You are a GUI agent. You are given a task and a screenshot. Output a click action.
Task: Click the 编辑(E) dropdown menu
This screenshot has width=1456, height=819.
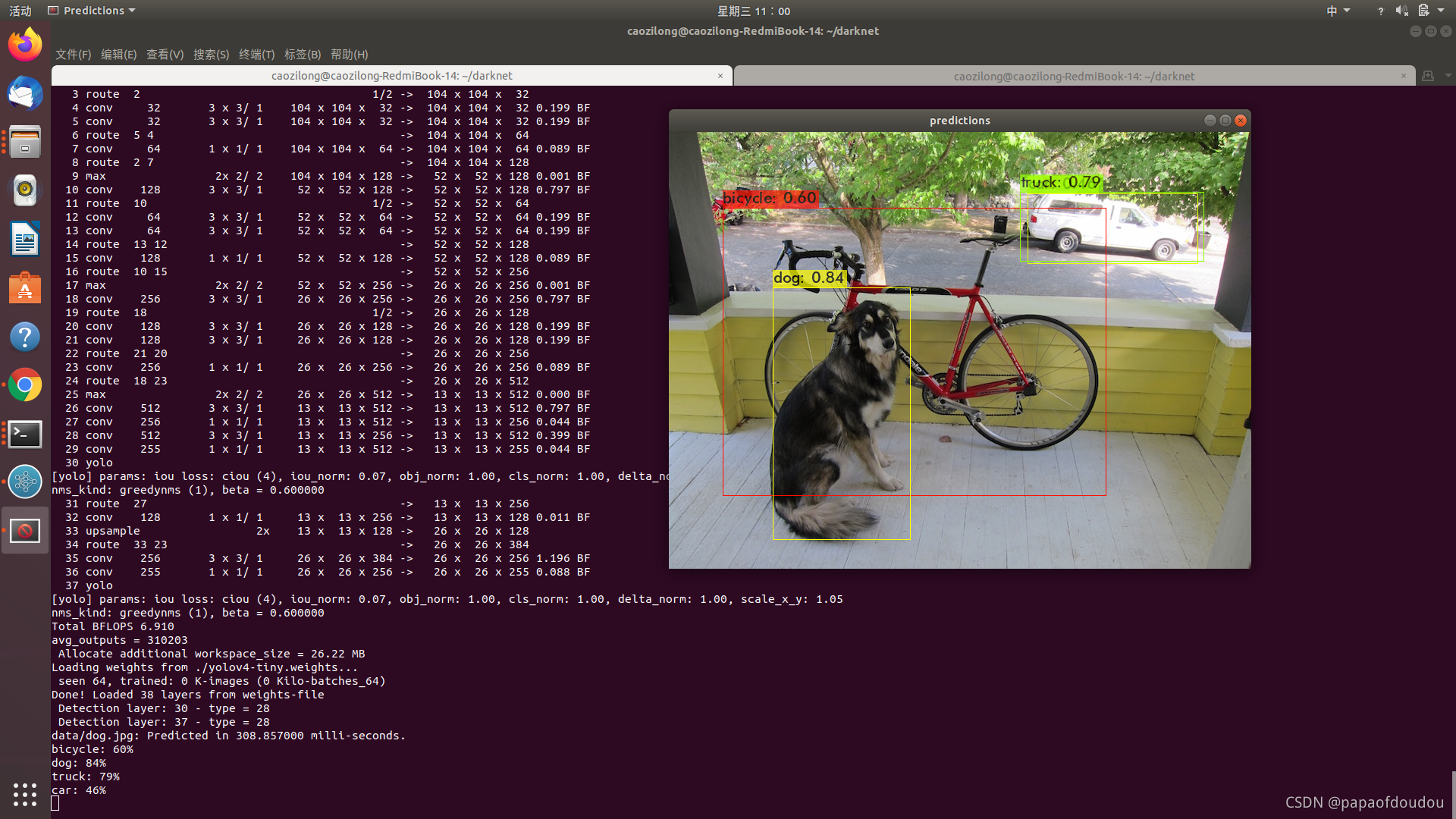coord(117,54)
